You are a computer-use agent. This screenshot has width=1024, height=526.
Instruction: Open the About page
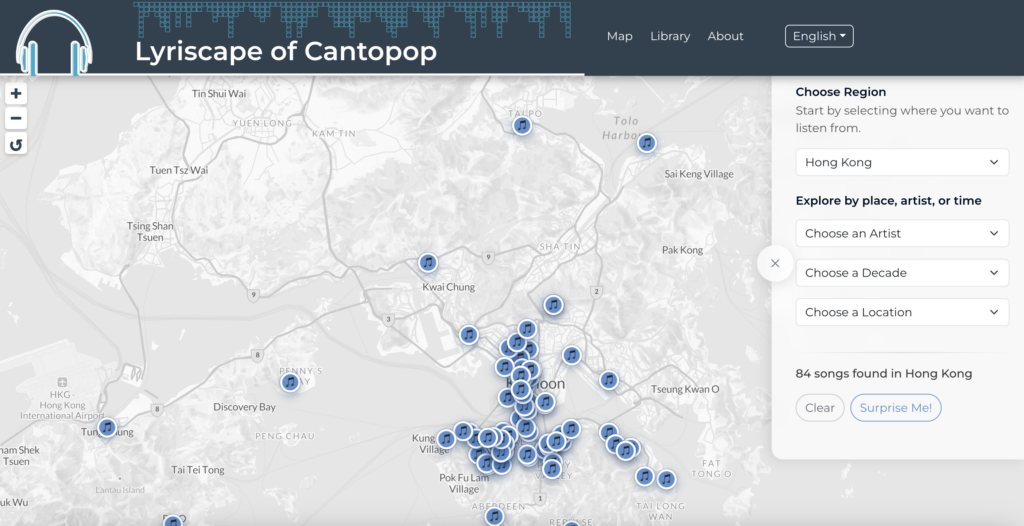pos(725,36)
